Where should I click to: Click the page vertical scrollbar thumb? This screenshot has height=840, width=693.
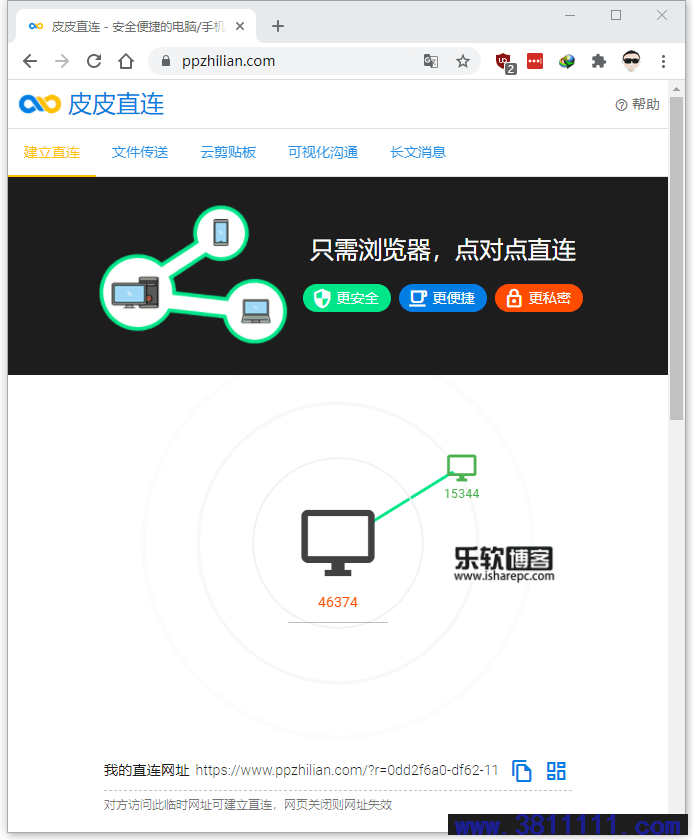(x=676, y=259)
